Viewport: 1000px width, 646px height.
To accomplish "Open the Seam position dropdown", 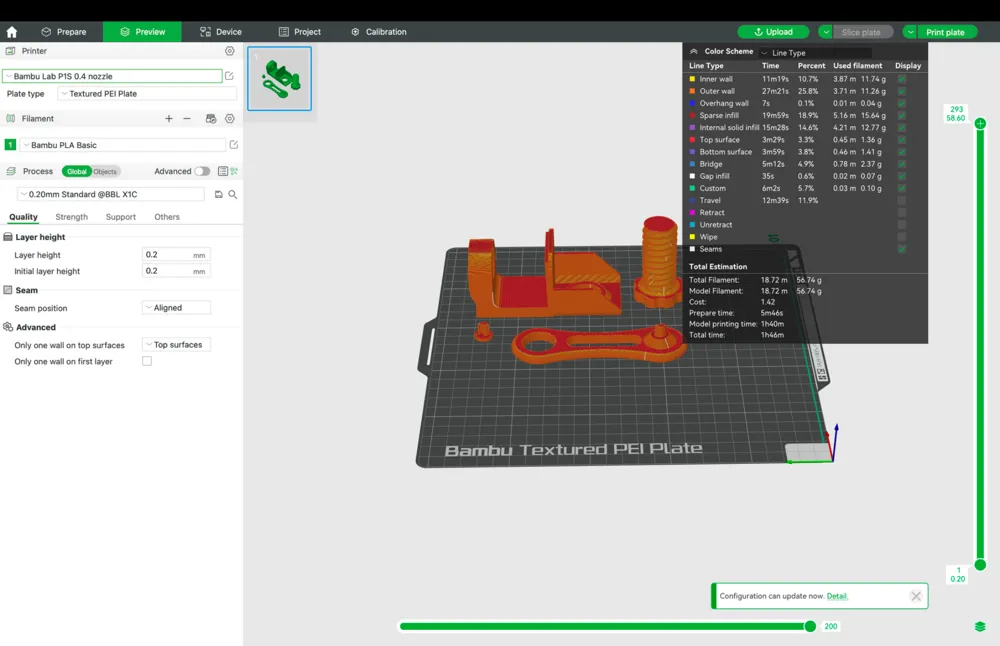I will 176,307.
